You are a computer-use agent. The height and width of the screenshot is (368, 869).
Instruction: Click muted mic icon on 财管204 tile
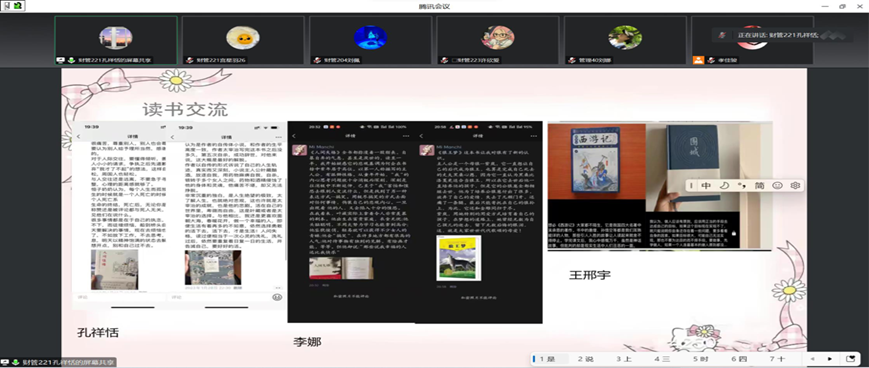coord(316,60)
